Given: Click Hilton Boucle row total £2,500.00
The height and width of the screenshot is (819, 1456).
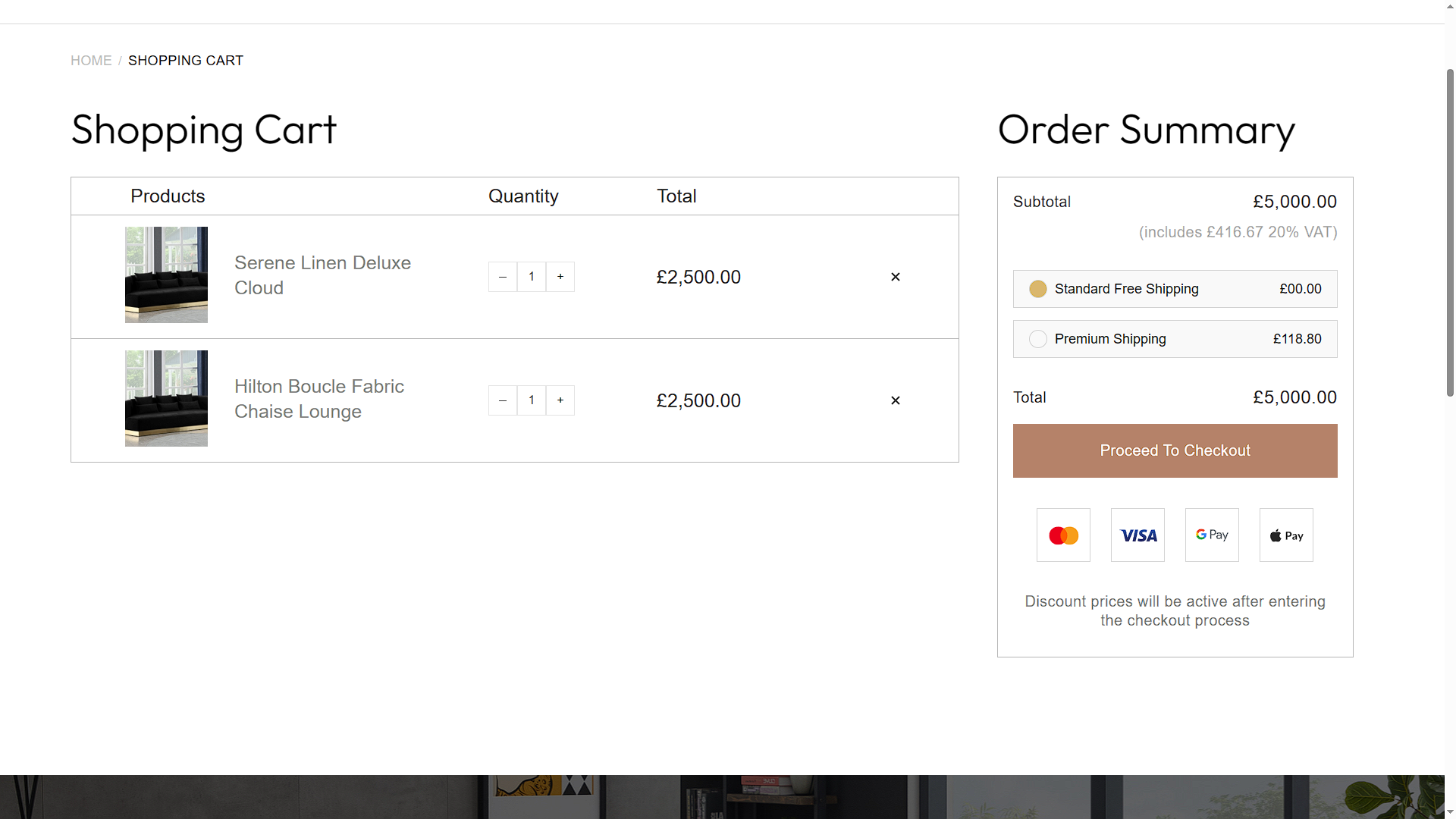Looking at the screenshot, I should click(x=698, y=400).
